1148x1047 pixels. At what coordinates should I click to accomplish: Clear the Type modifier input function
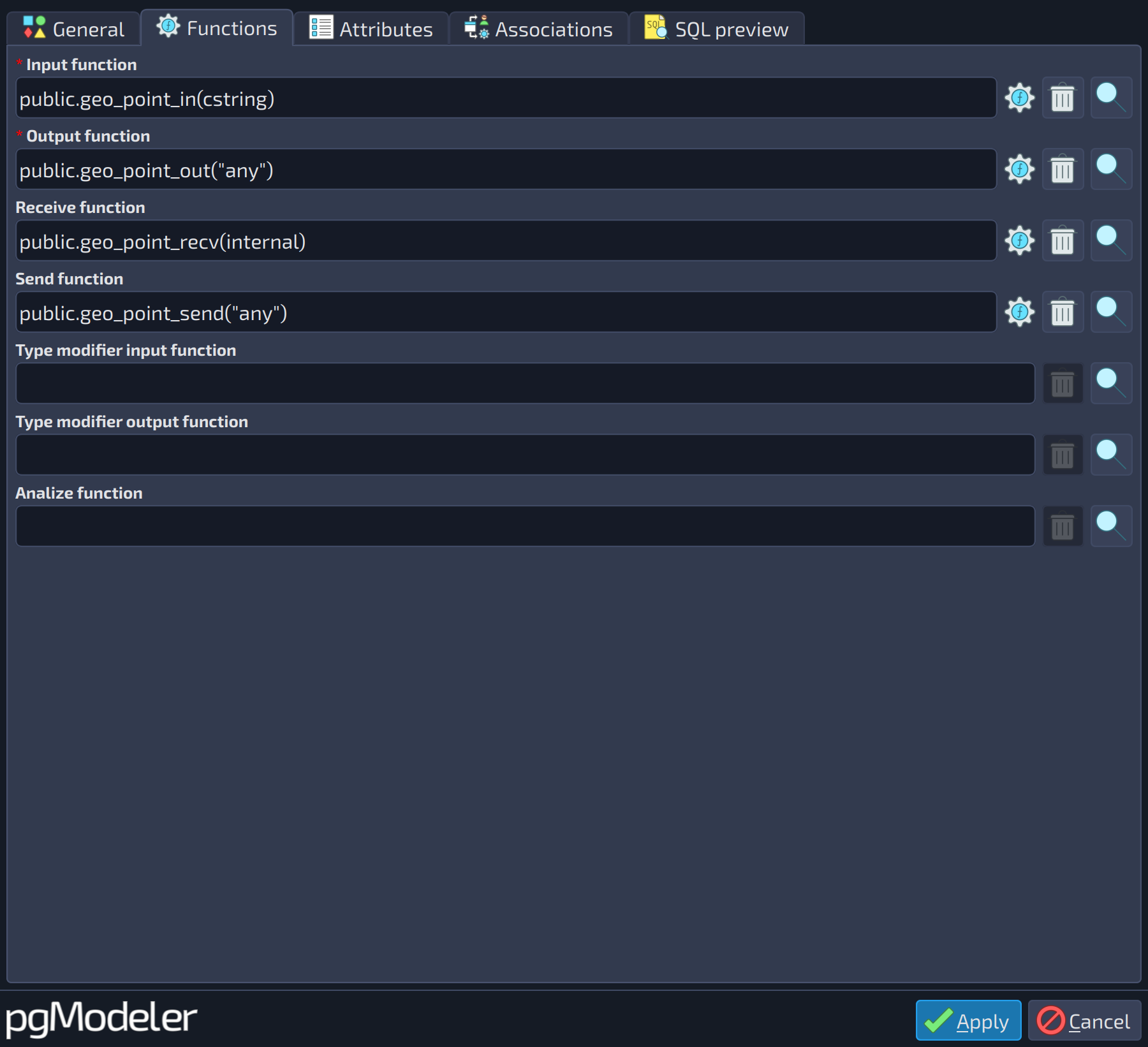[x=1063, y=384]
